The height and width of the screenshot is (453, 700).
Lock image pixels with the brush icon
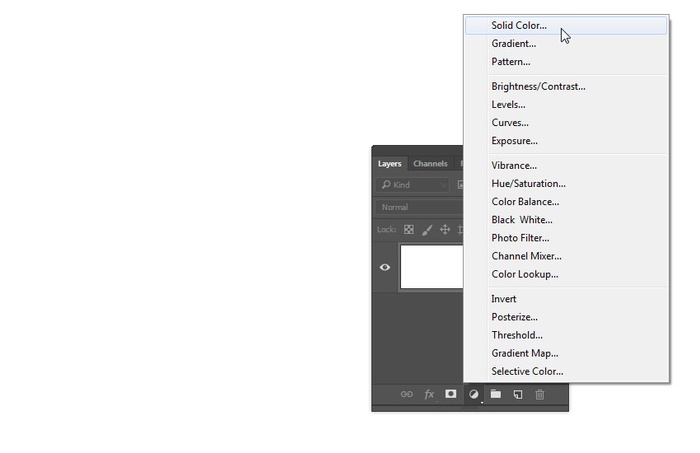click(427, 229)
